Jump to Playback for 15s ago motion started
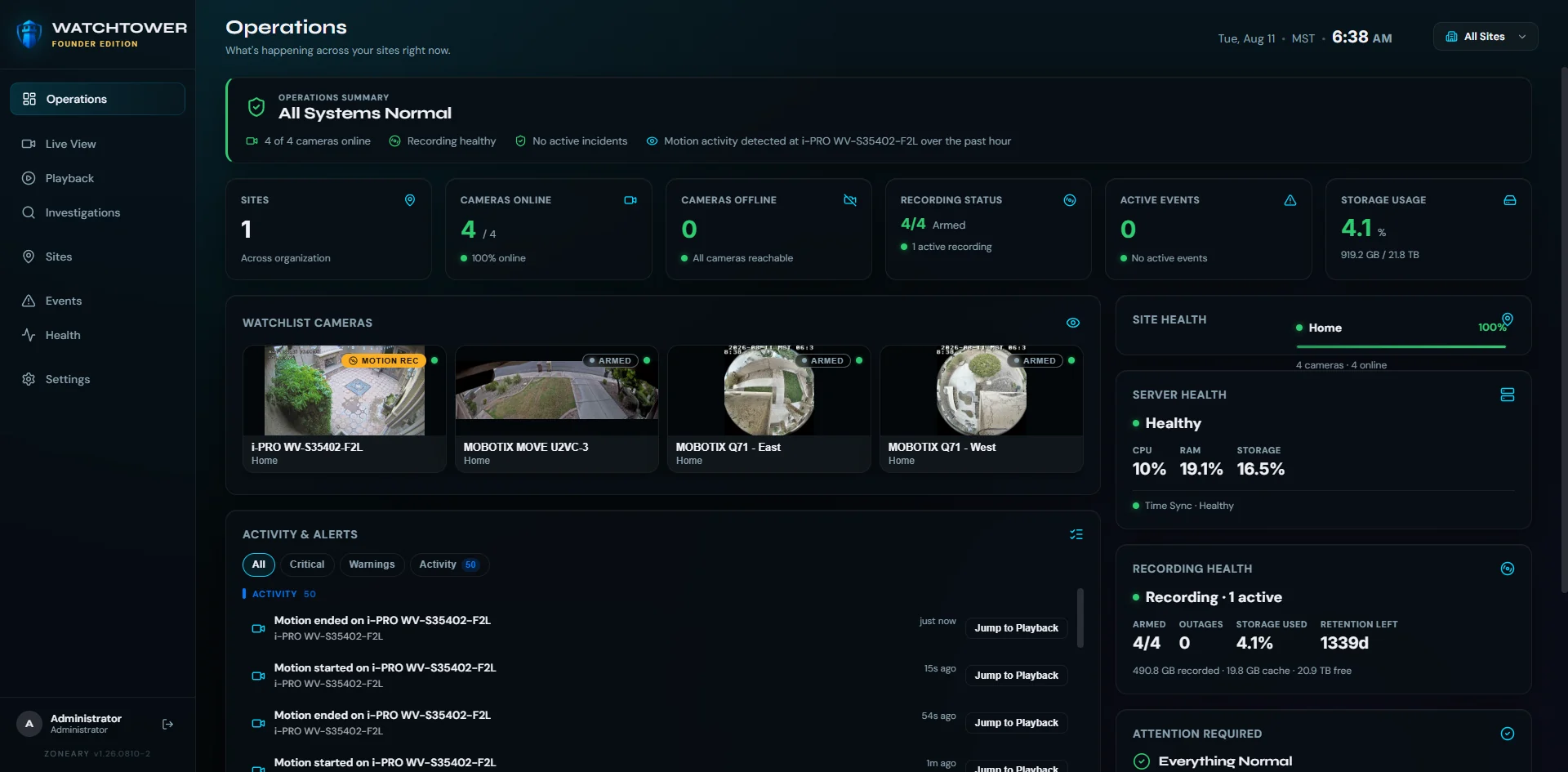This screenshot has width=1568, height=772. [1017, 676]
